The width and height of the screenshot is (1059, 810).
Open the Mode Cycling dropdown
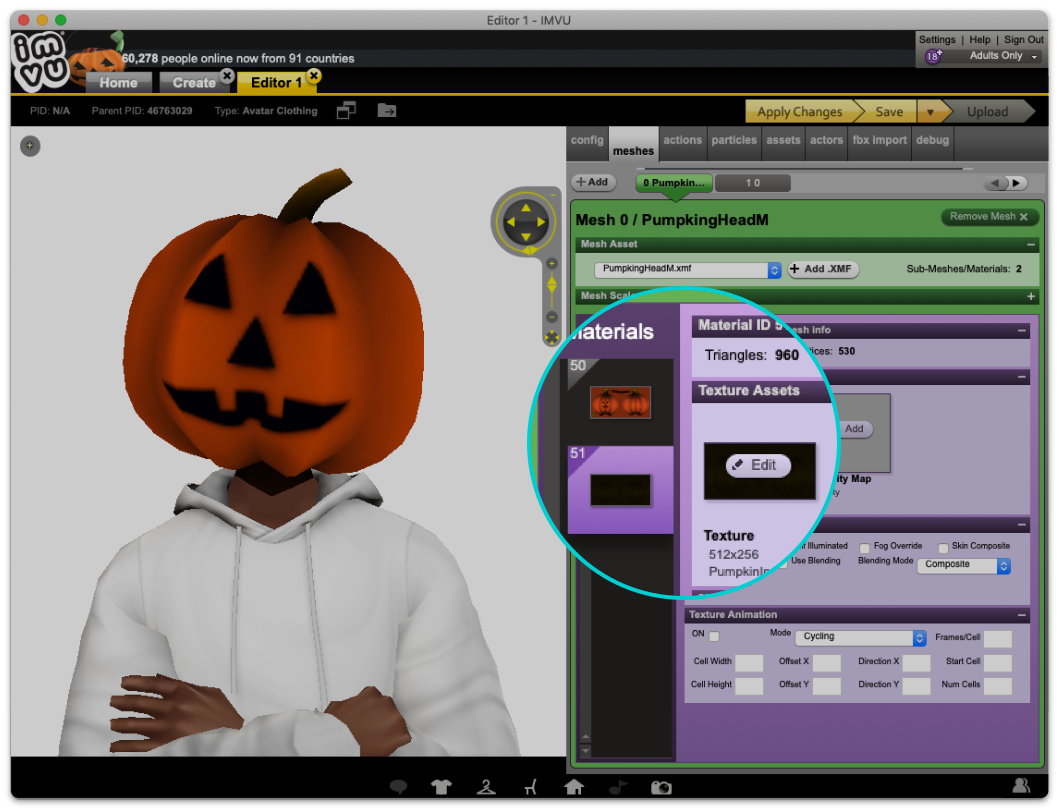click(x=860, y=637)
